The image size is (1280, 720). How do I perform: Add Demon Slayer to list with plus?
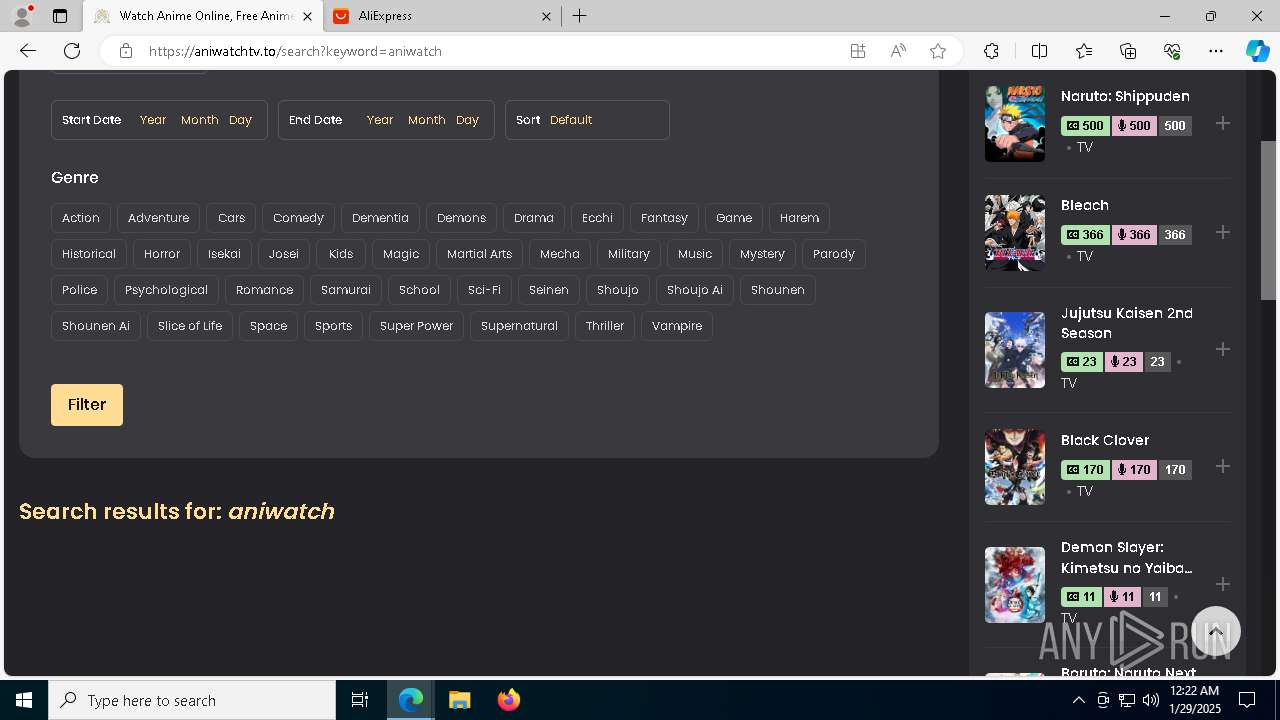coord(1222,584)
